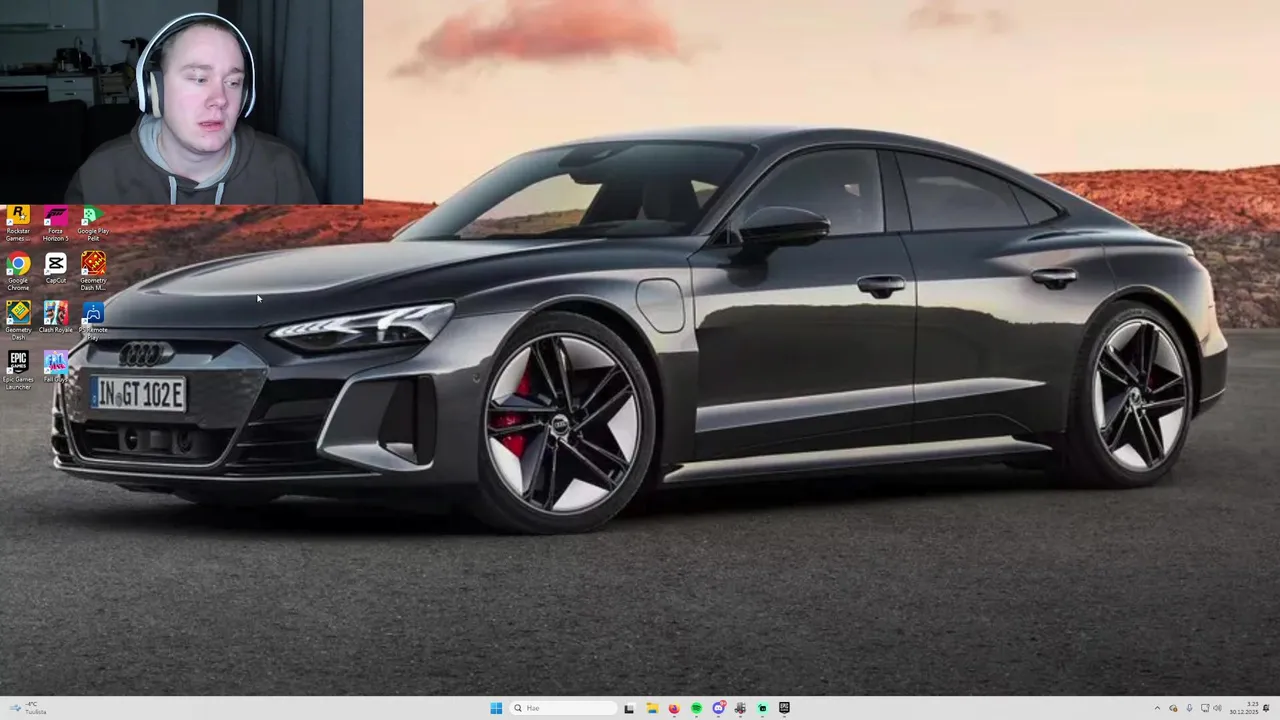Select the Geometry Dash icon with green cube
The width and height of the screenshot is (1280, 720).
18,320
